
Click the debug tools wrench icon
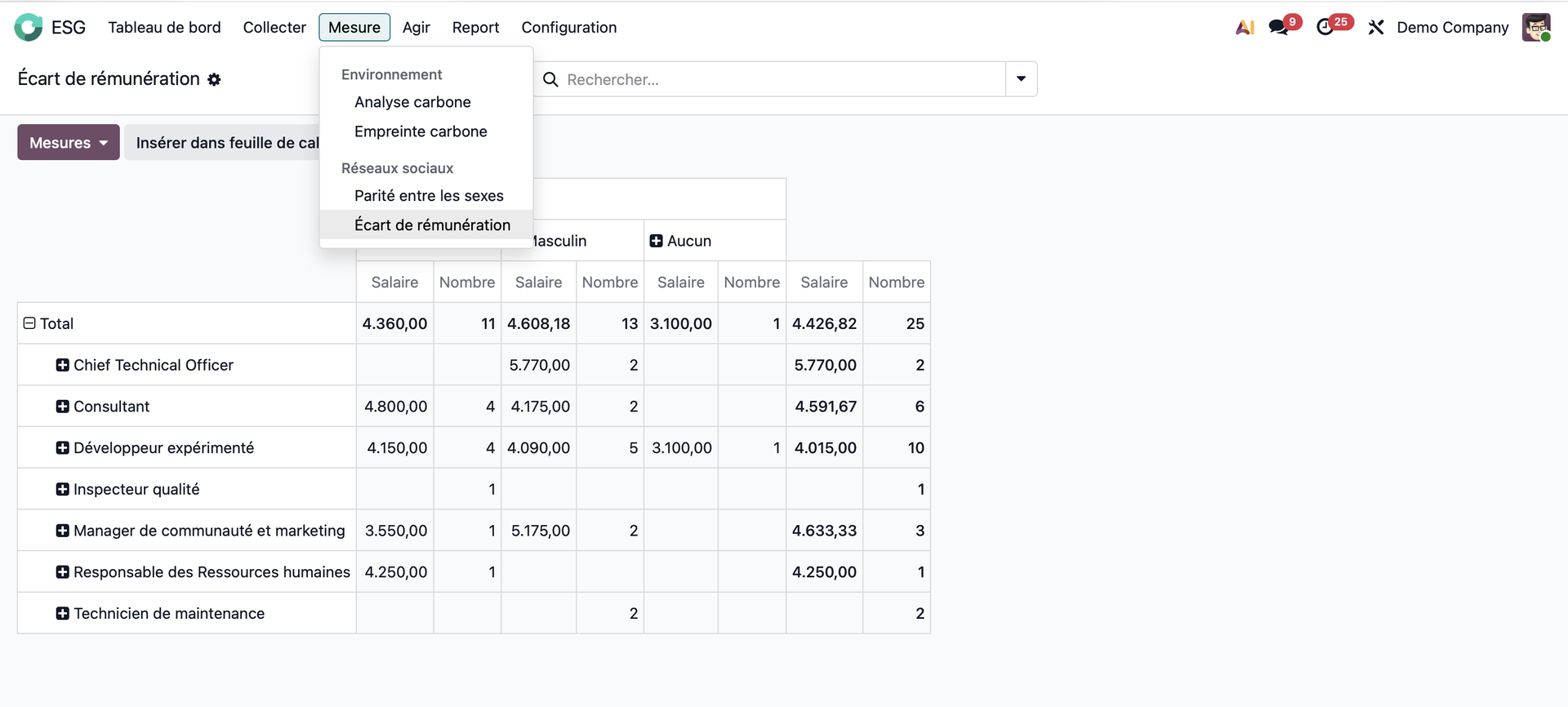[1376, 28]
